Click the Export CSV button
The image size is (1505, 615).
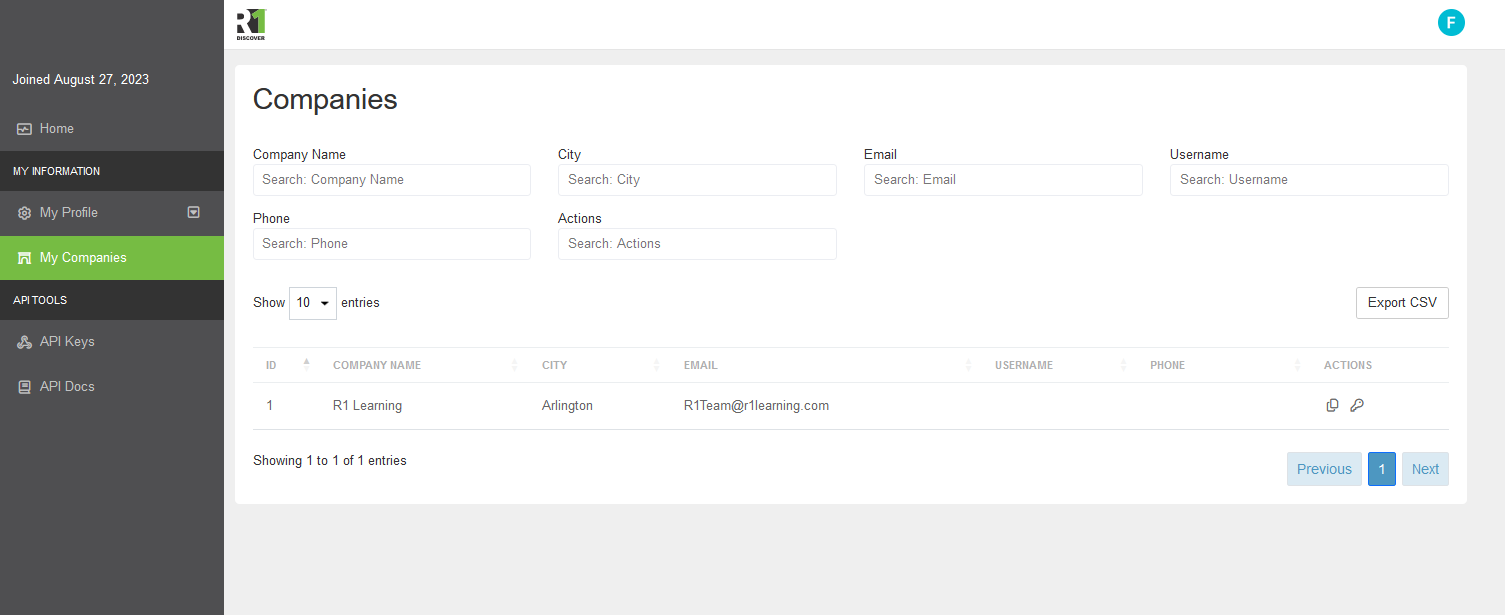1401,303
